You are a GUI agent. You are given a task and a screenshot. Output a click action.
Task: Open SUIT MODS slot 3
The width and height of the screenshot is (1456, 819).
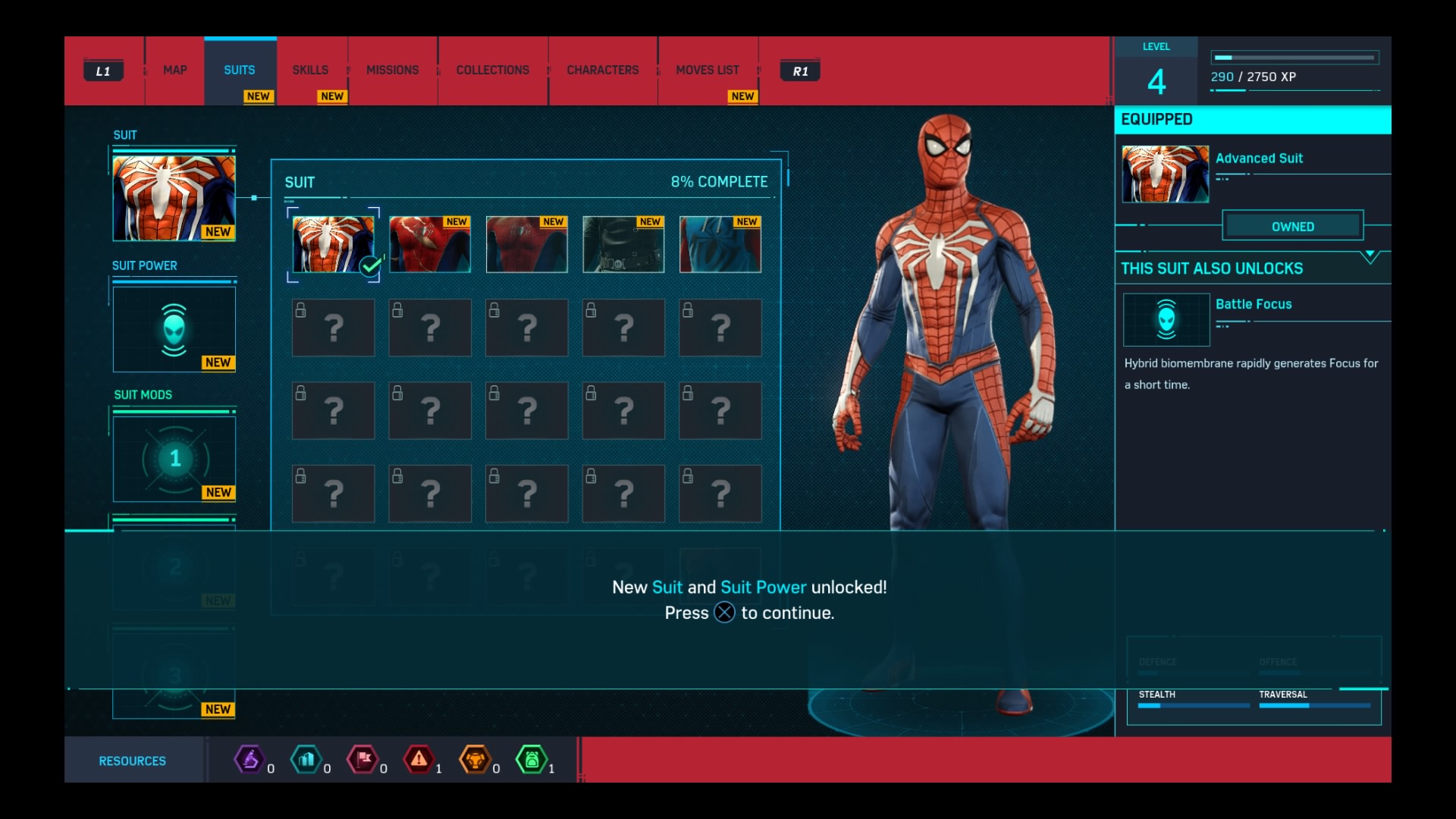click(174, 675)
